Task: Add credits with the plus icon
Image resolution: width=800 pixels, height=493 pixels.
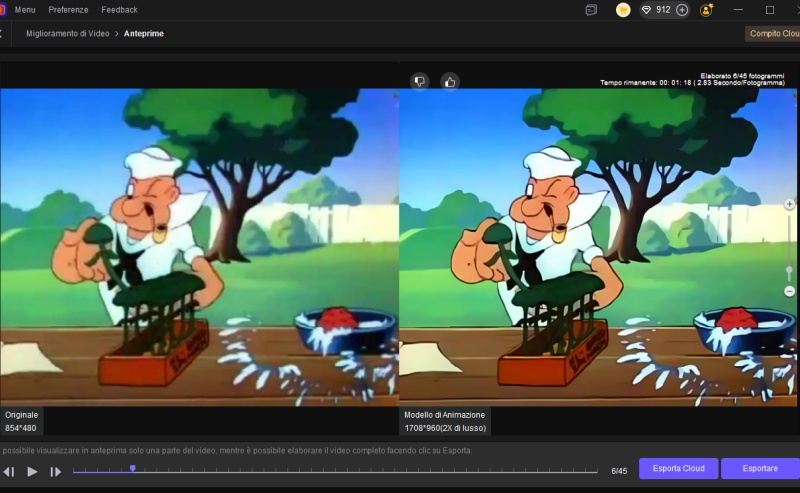Action: (x=682, y=10)
